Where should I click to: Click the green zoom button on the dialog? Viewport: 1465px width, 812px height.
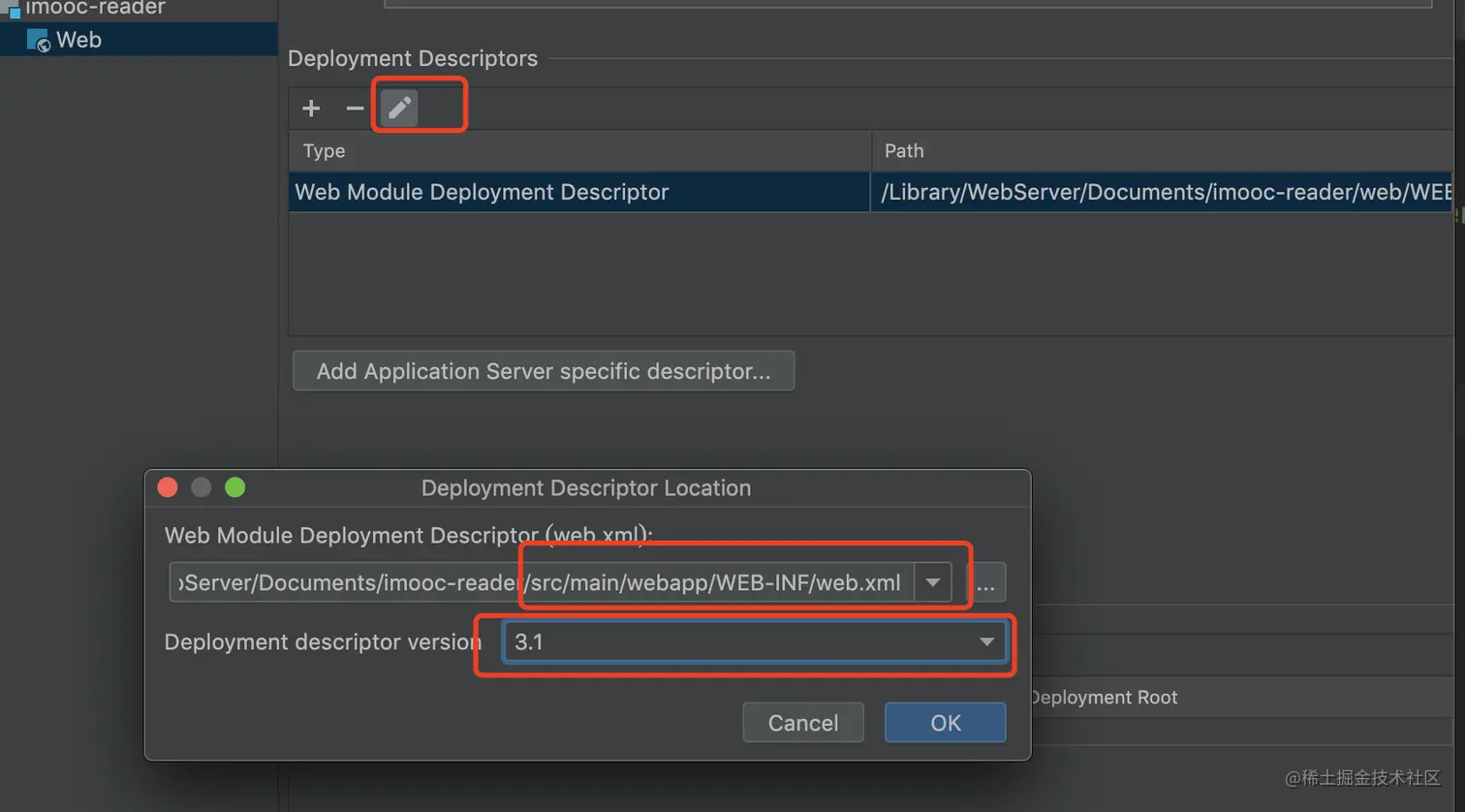coord(235,487)
